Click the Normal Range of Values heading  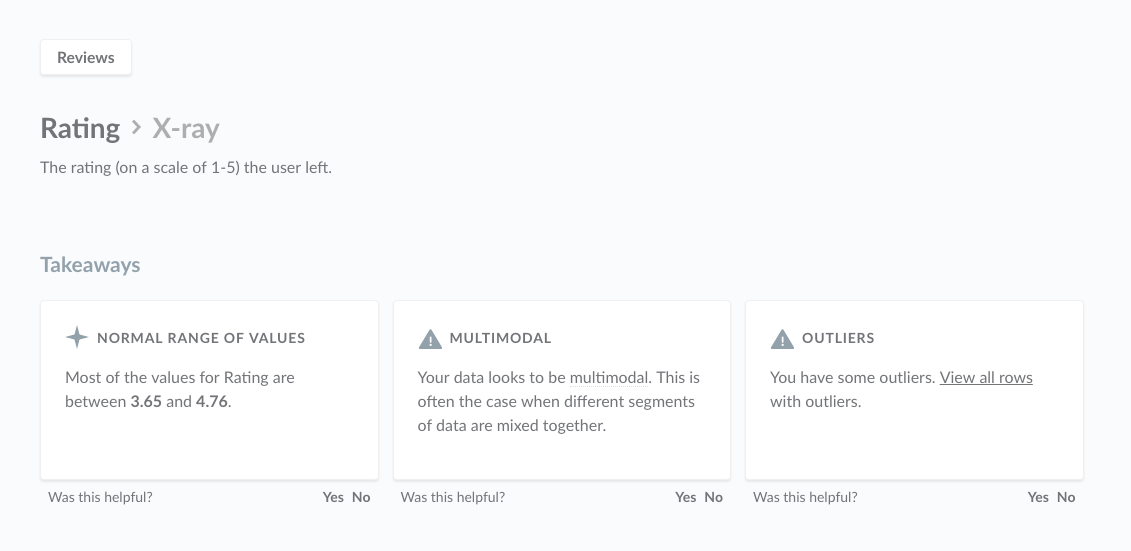pos(201,338)
